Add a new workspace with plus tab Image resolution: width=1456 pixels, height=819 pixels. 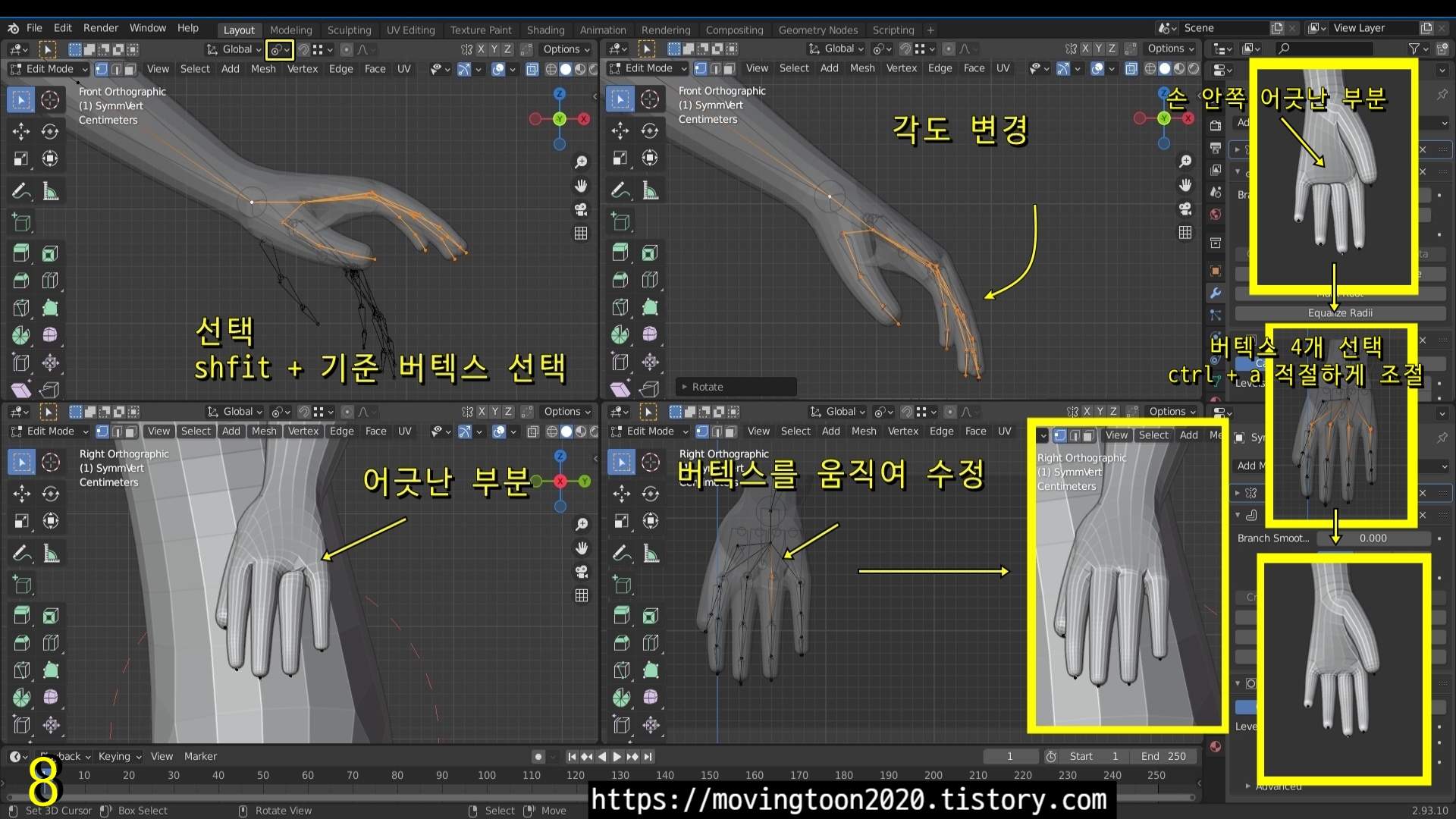[930, 30]
